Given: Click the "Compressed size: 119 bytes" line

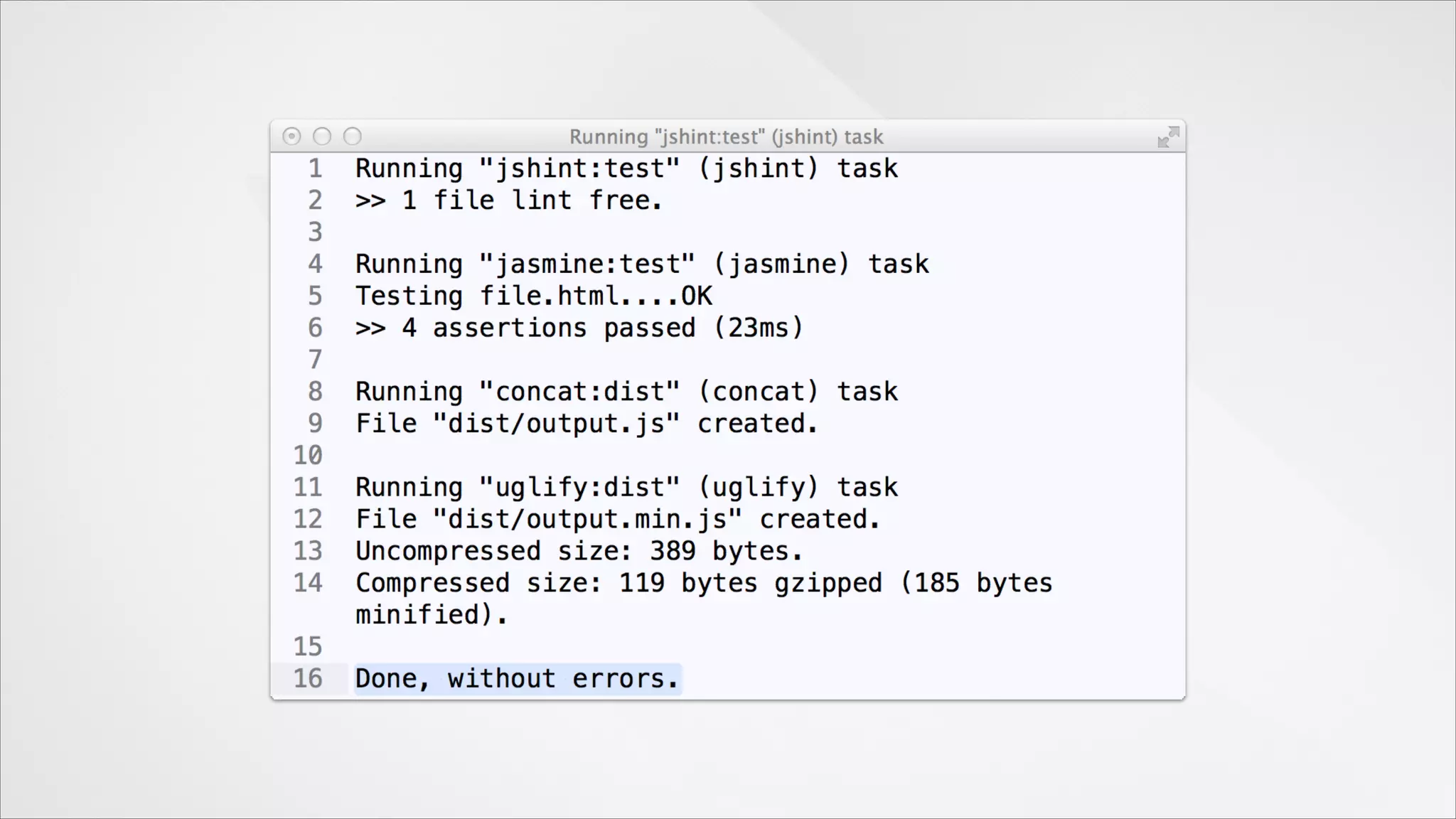Looking at the screenshot, I should [702, 584].
